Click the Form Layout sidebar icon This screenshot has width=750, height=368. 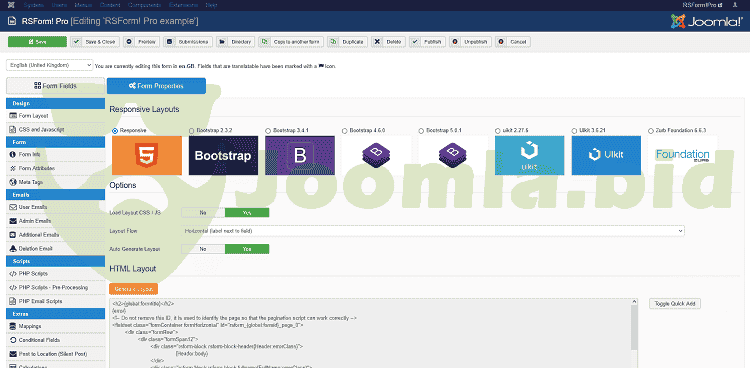tap(12, 116)
